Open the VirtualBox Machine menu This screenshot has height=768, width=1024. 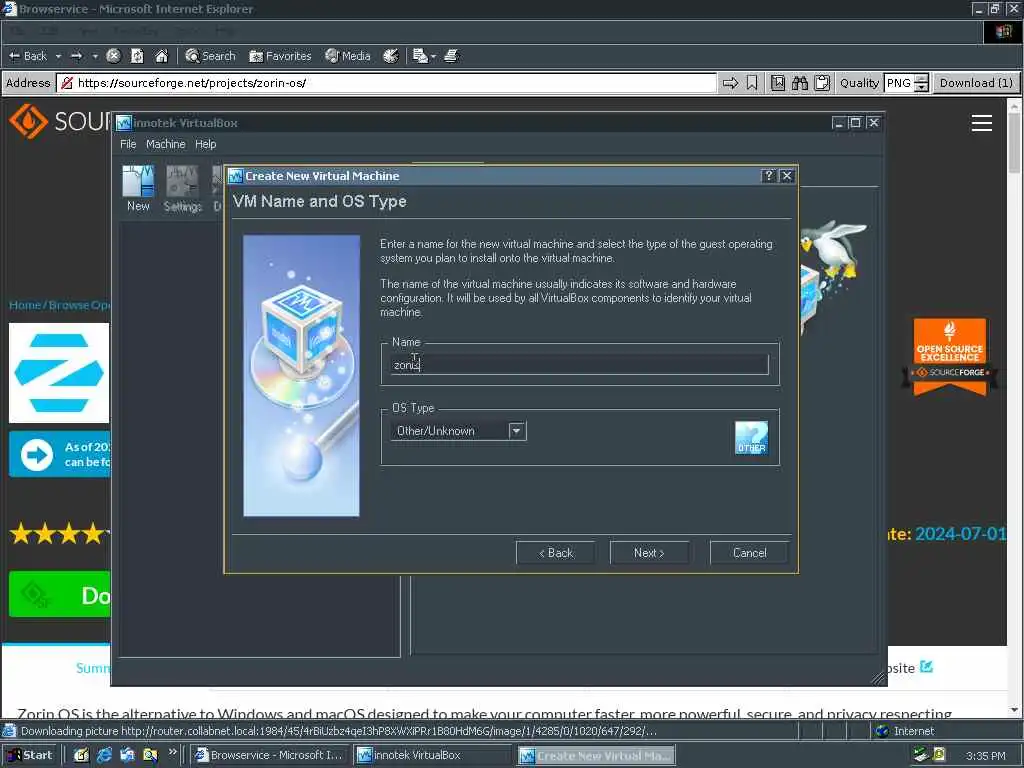[x=165, y=144]
